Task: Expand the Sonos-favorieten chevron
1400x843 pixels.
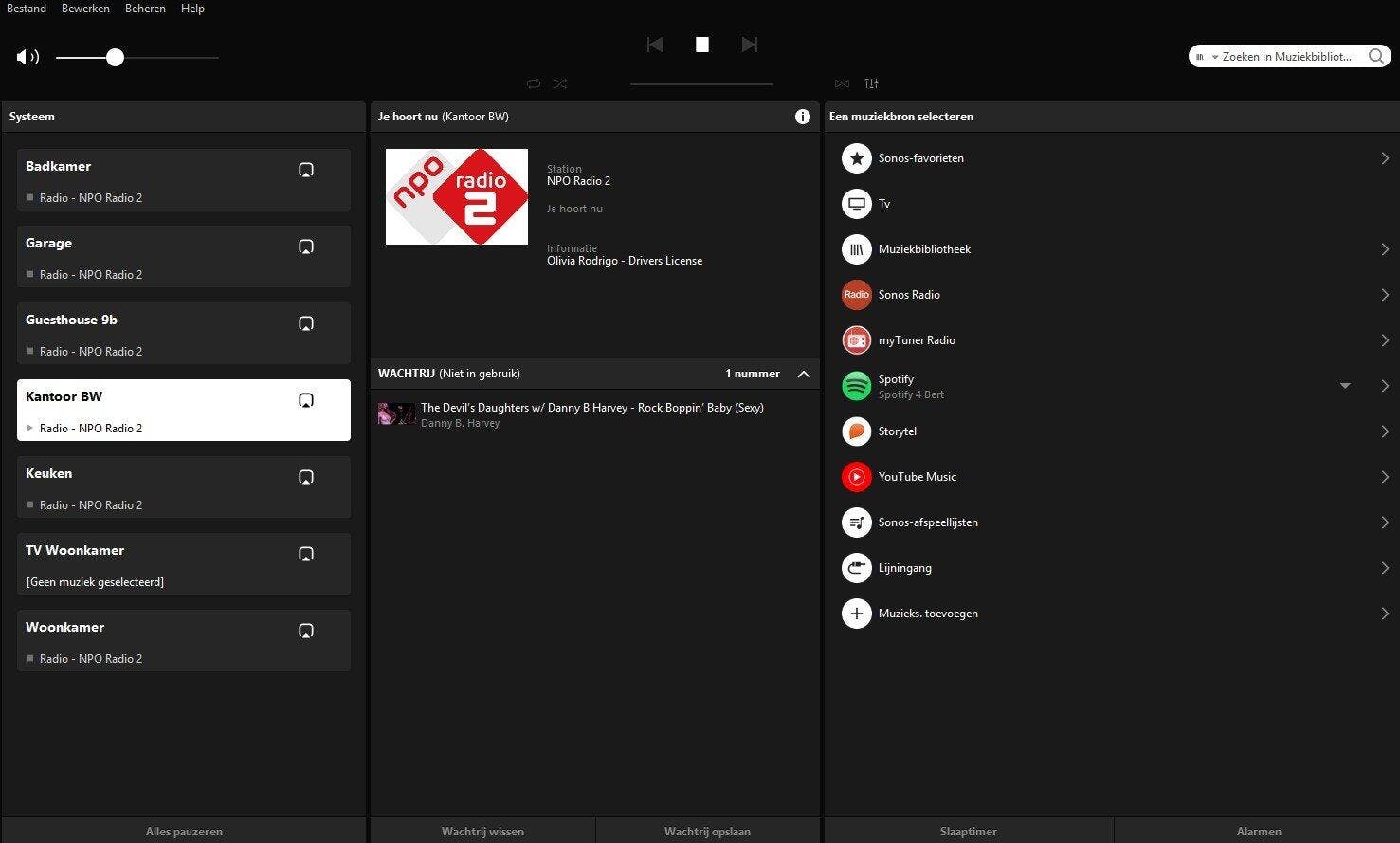Action: (x=1385, y=158)
